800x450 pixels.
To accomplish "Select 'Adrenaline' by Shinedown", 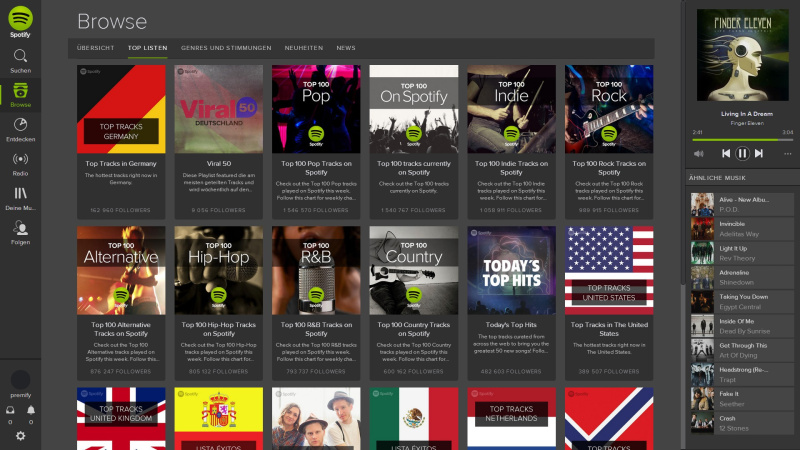I will pyautogui.click(x=742, y=278).
